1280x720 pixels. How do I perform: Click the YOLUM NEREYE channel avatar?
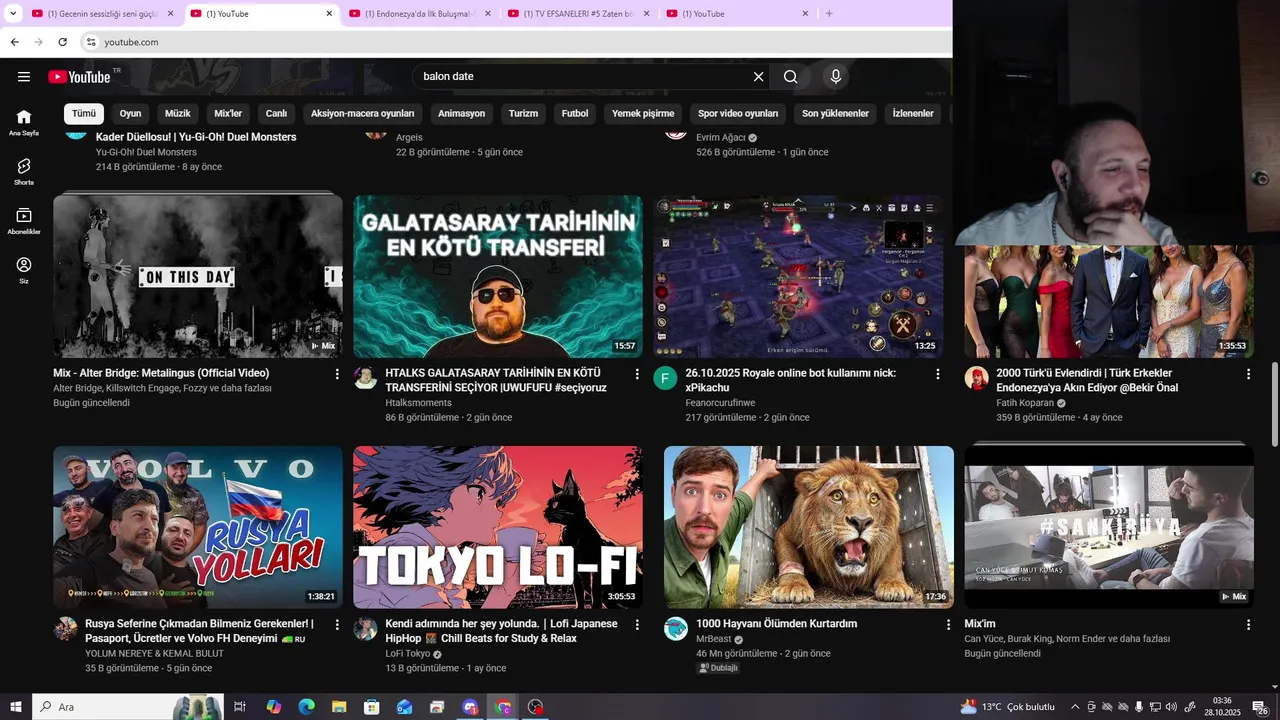click(x=65, y=629)
